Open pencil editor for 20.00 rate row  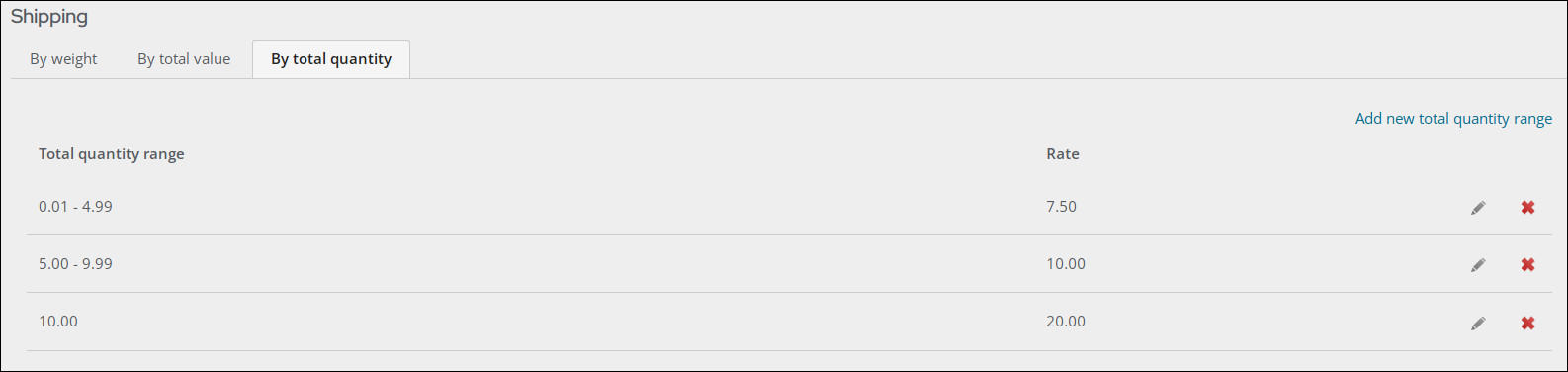tap(1478, 324)
